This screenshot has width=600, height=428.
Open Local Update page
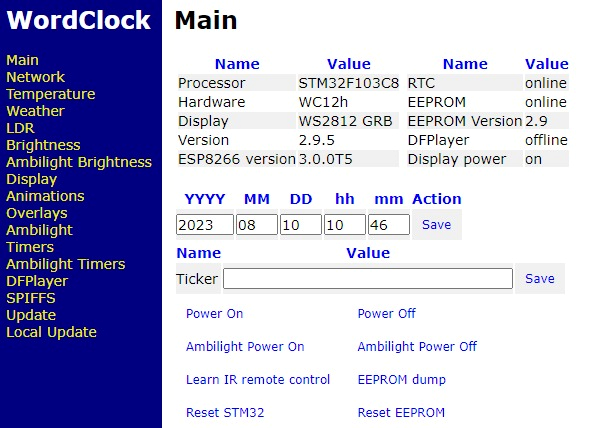[51, 332]
